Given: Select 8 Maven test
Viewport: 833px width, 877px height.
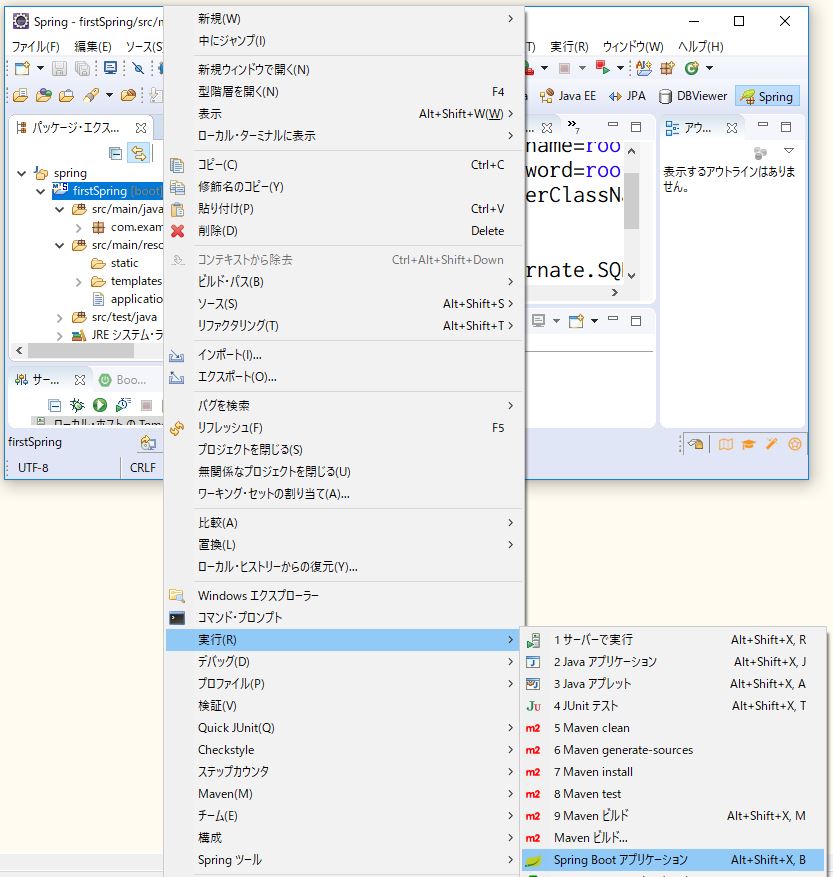Looking at the screenshot, I should pos(673,794).
